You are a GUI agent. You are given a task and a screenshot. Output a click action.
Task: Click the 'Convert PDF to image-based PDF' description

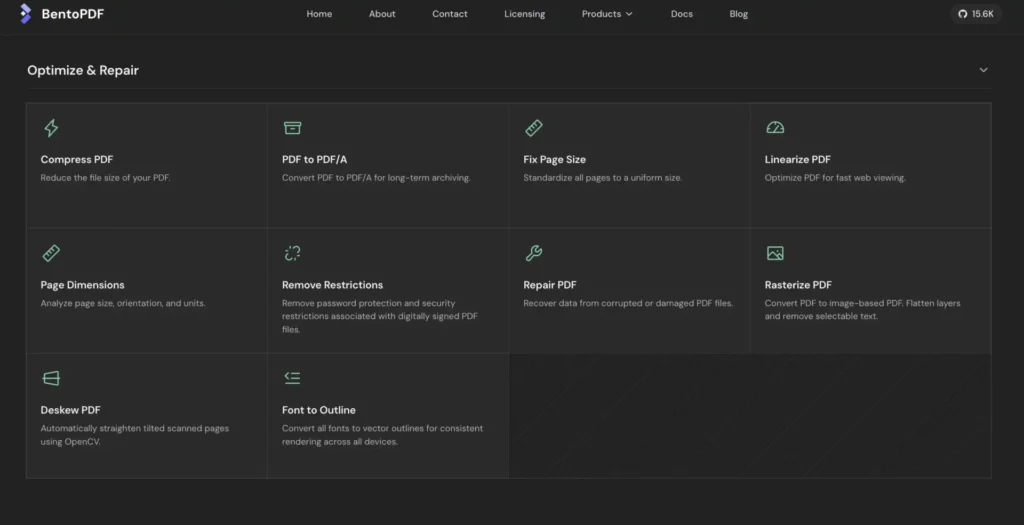[863, 310]
